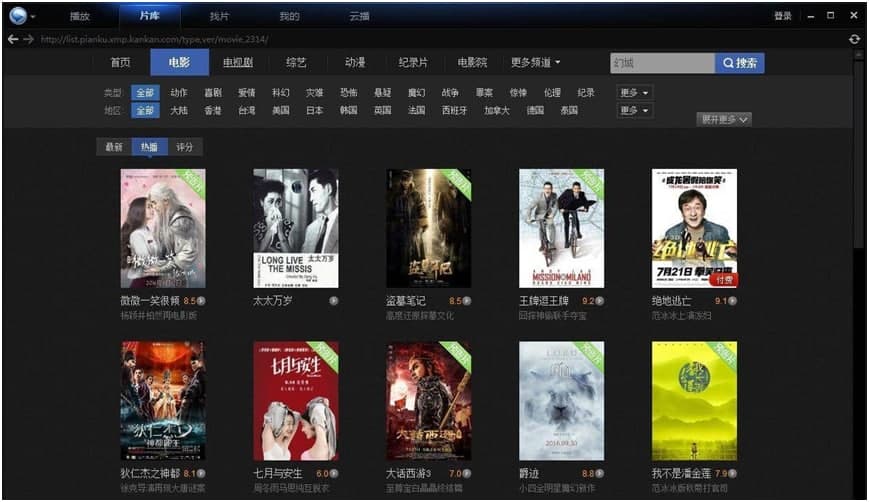Image resolution: width=869 pixels, height=502 pixels.
Task: Filter by 香港 region
Action: tap(213, 110)
